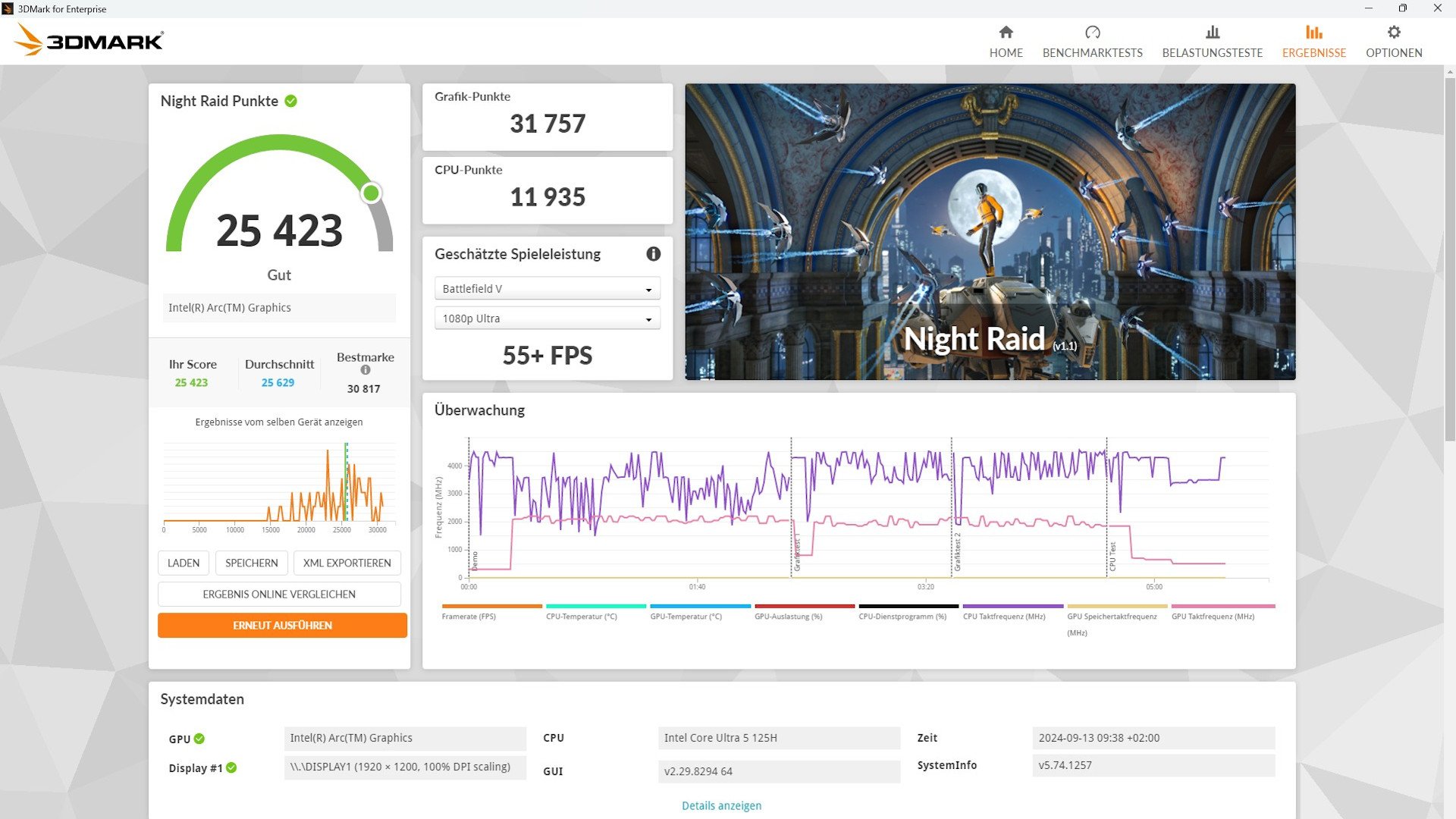Open the 1080p Ultra resolution dropdown
The height and width of the screenshot is (819, 1456).
pyautogui.click(x=547, y=318)
